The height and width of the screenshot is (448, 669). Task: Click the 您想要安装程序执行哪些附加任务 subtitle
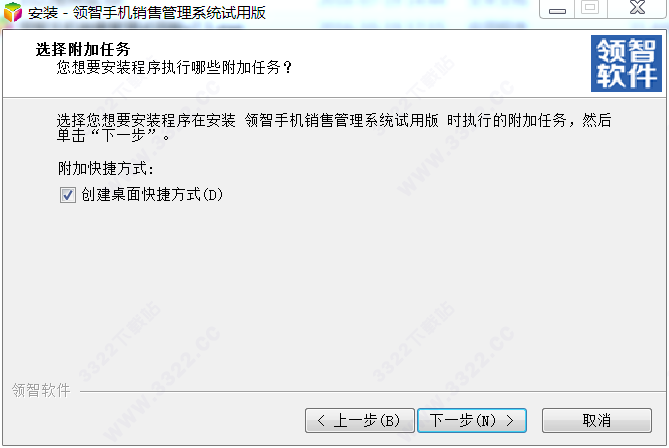175,67
